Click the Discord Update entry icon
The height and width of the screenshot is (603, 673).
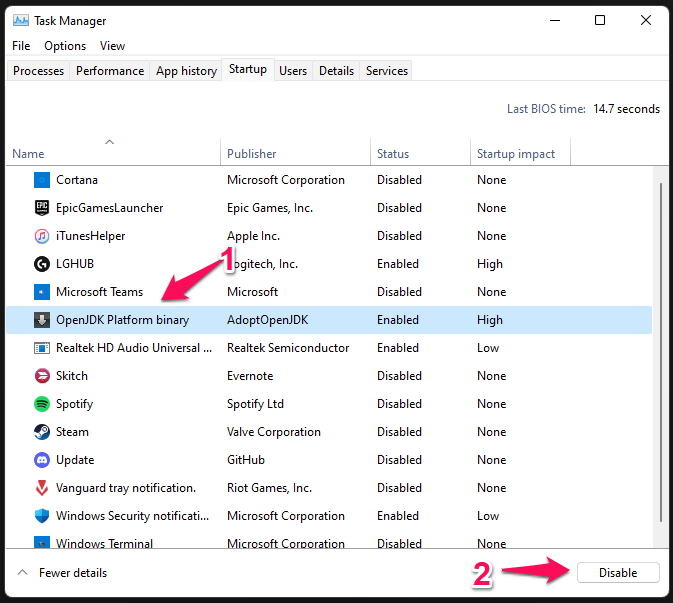click(x=42, y=460)
